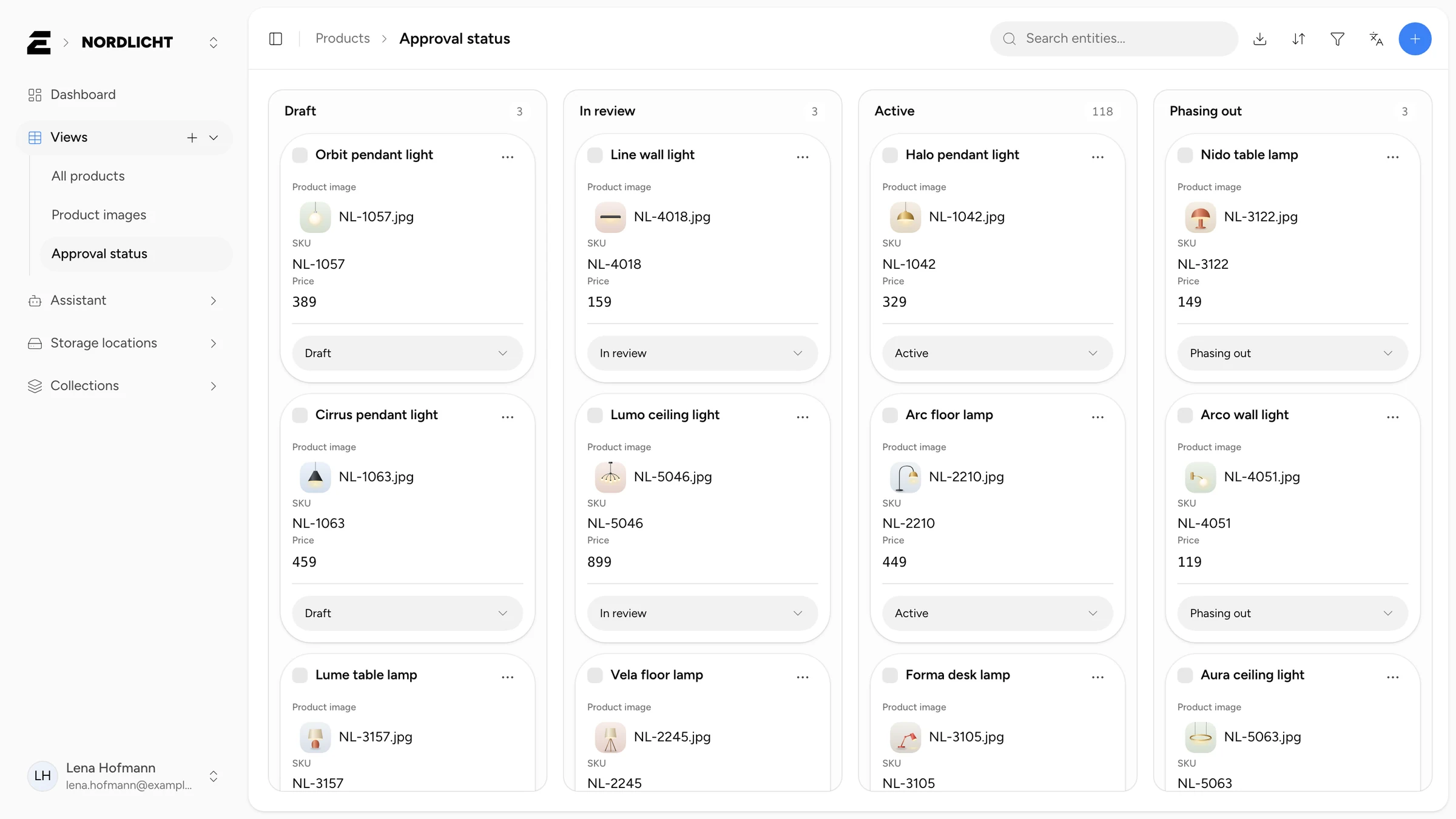Open the Nordlicht workspace switcher
The width and height of the screenshot is (1456, 819).
[214, 42]
